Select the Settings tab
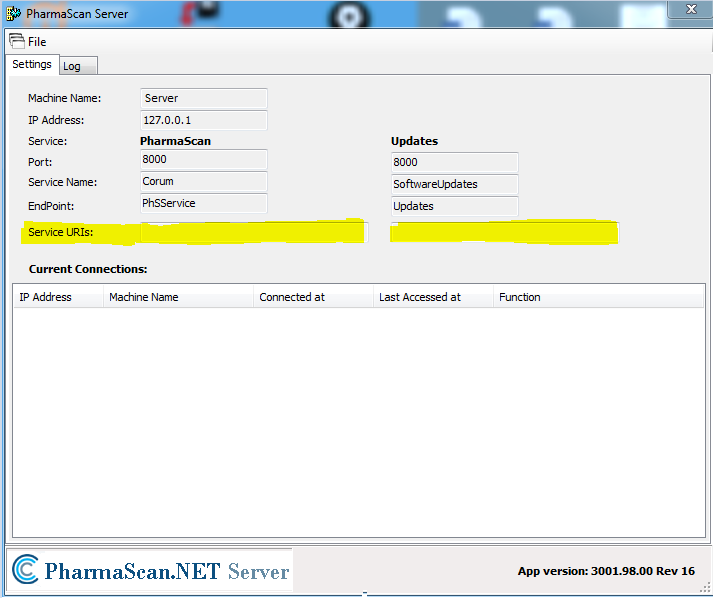The image size is (713, 598). tap(32, 64)
